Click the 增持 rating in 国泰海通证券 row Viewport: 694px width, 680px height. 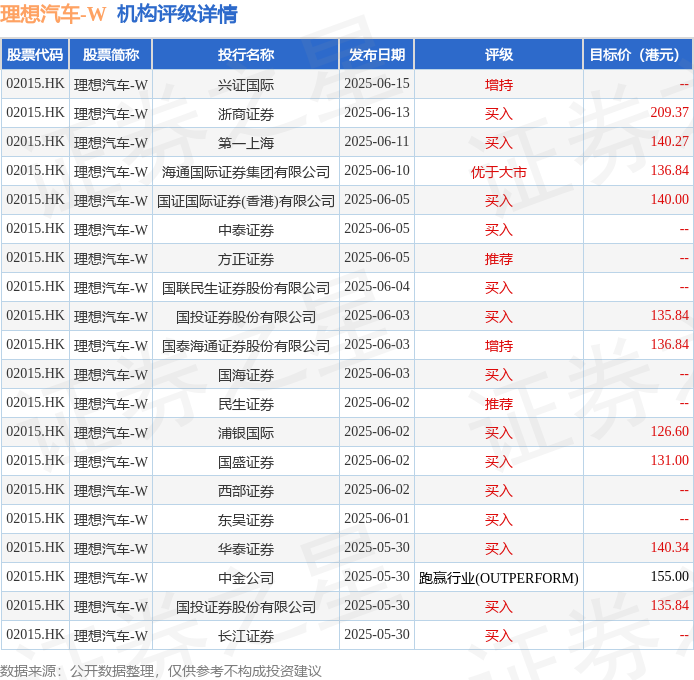point(498,346)
